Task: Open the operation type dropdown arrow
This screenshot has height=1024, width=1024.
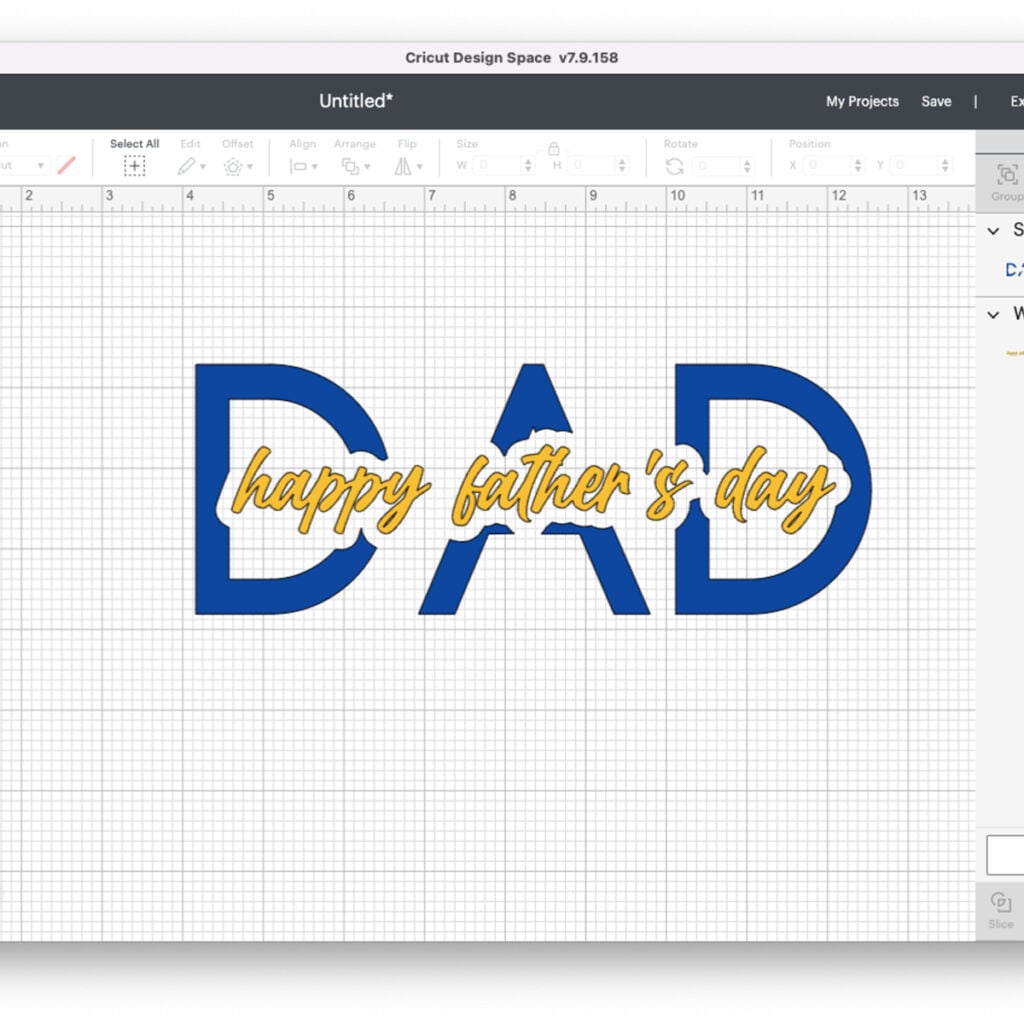Action: coord(40,165)
